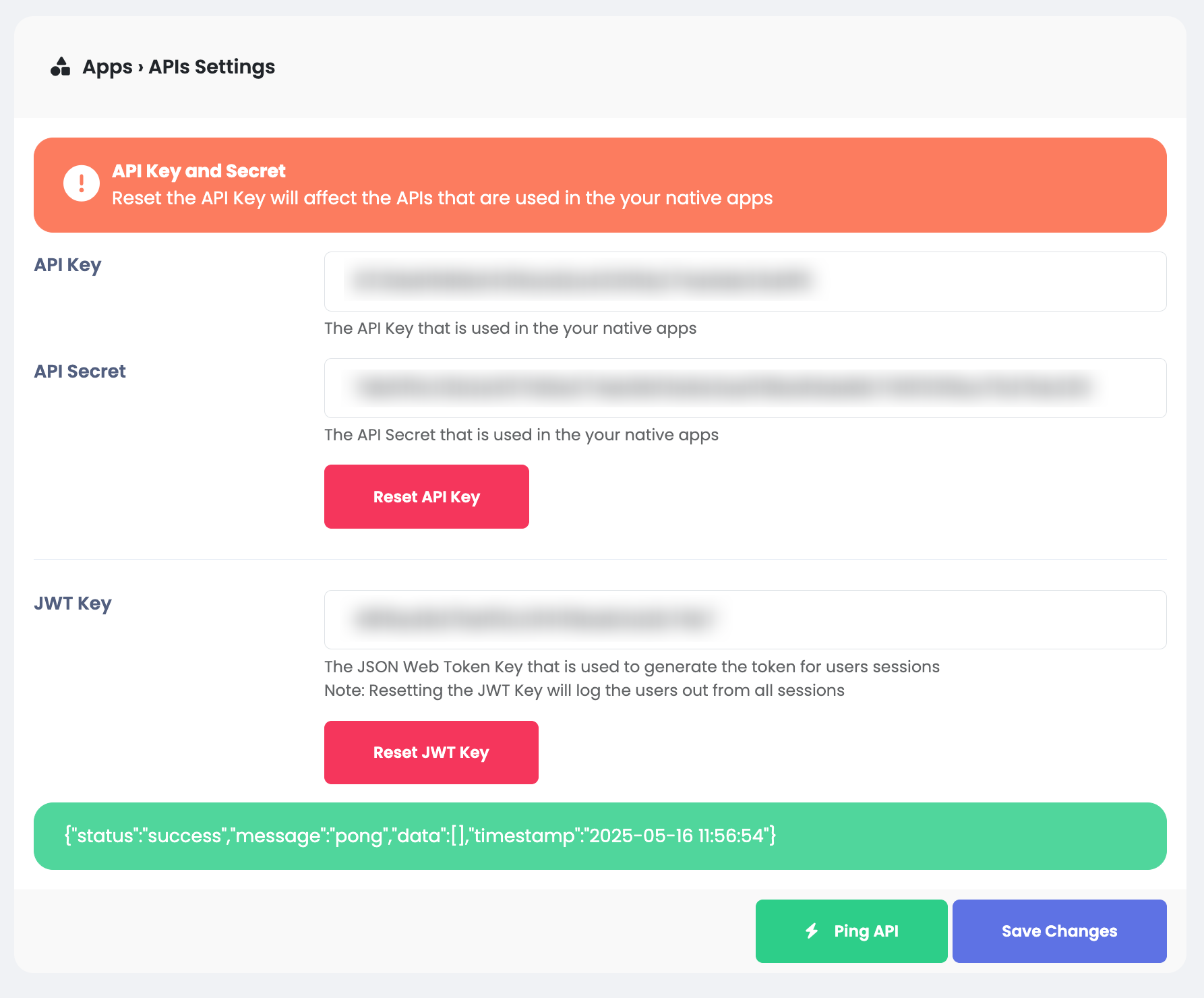This screenshot has height=998, width=1204.
Task: Click the JWT reset note text
Action: pos(584,691)
